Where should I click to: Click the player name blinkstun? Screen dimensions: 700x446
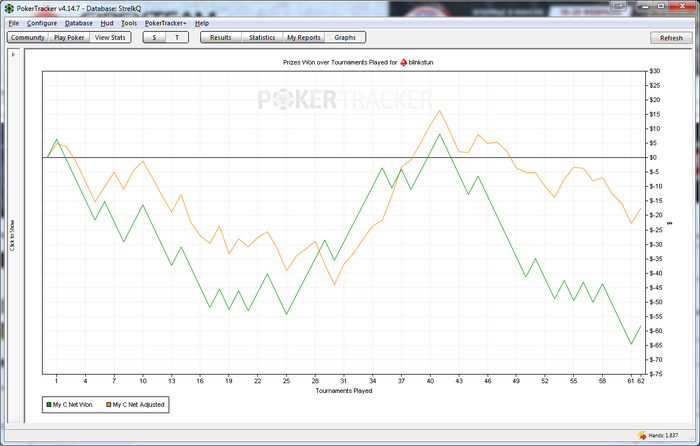tap(421, 63)
